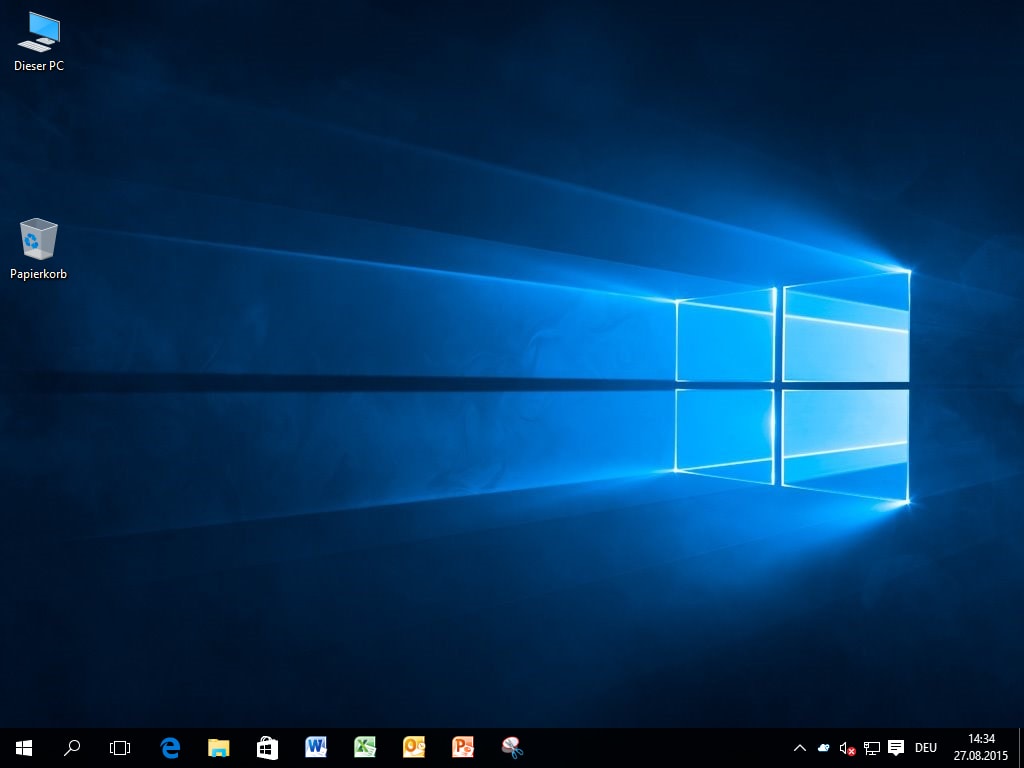Launch Microsoft Edge from the taskbar
This screenshot has height=768, width=1024.
(x=170, y=748)
